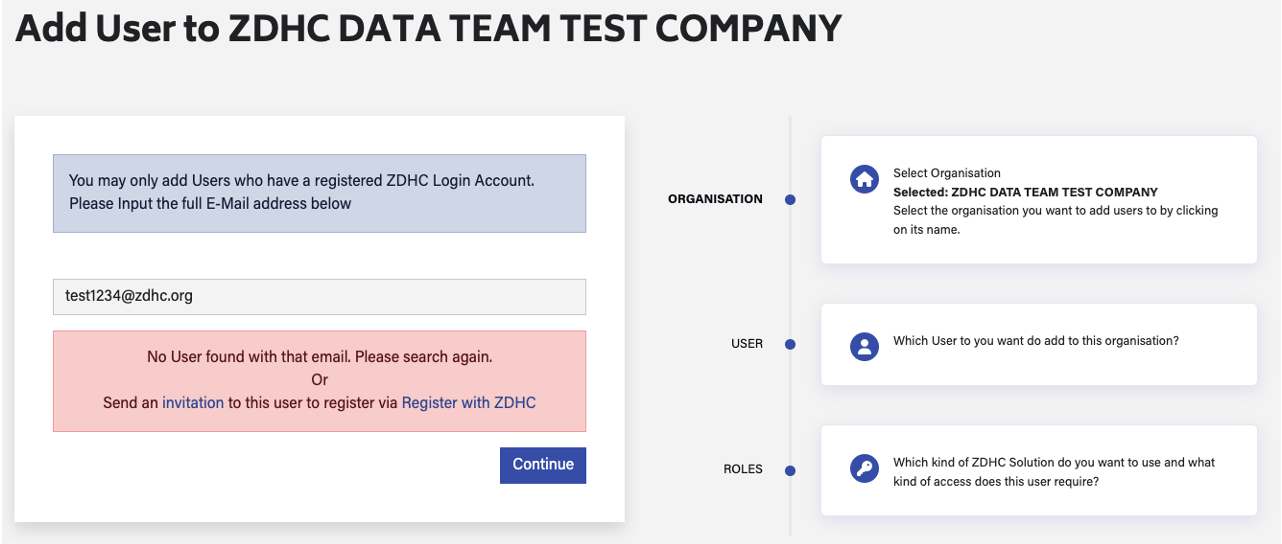The height and width of the screenshot is (544, 1282).
Task: Go to the ORGANISATION step label
Action: coord(715,199)
